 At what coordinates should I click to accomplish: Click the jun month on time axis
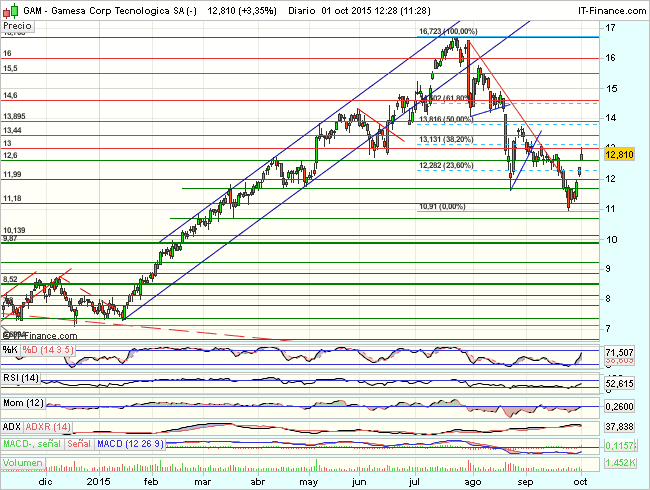359,482
